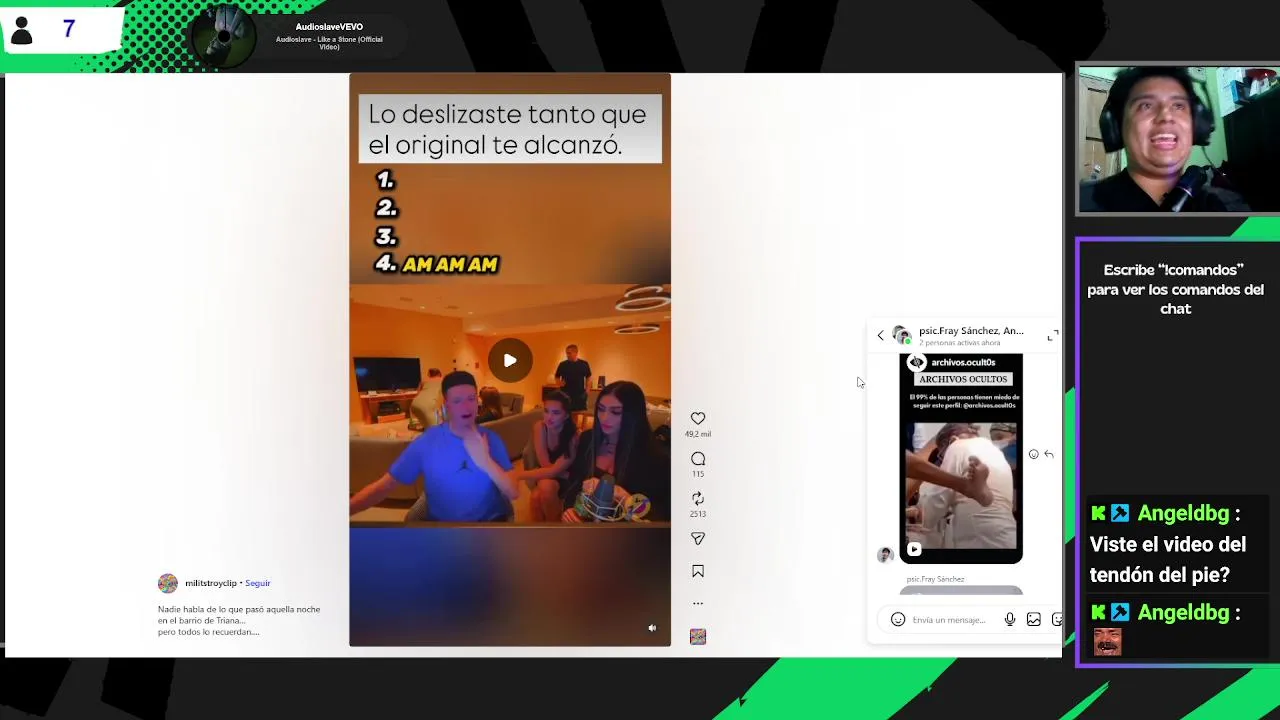Open the three-dots more options for the reel
The width and height of the screenshot is (1280, 720).
[x=698, y=603]
